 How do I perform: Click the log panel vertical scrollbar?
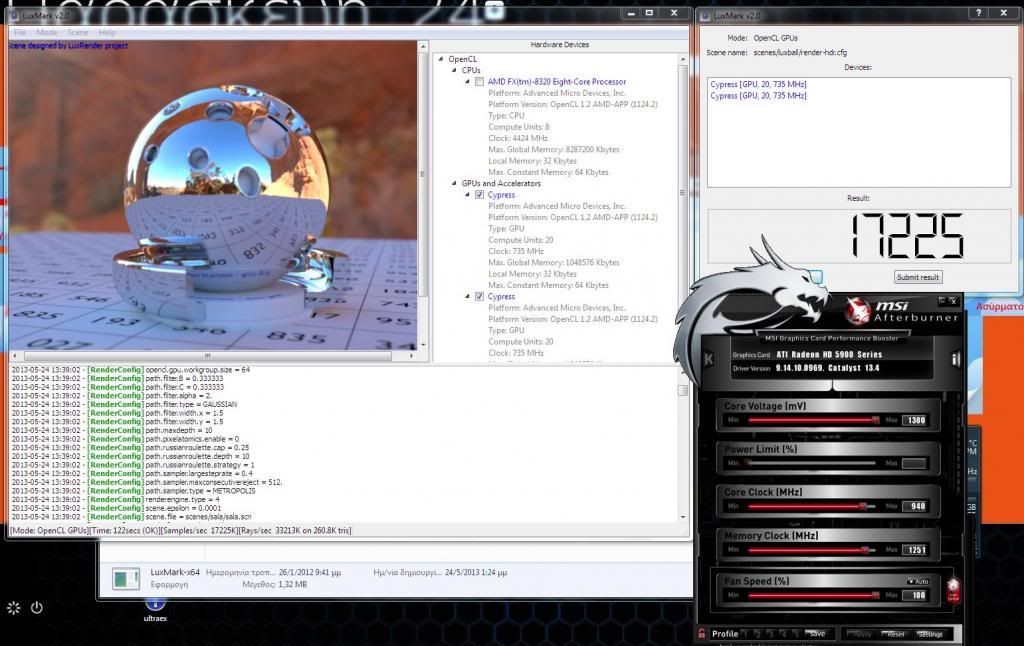coord(682,390)
